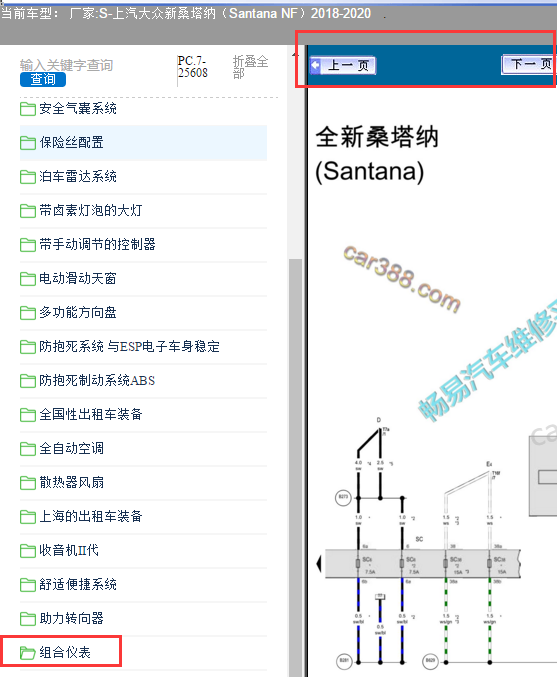
Task: Select the 助力转向器 entry text
Action: click(71, 618)
